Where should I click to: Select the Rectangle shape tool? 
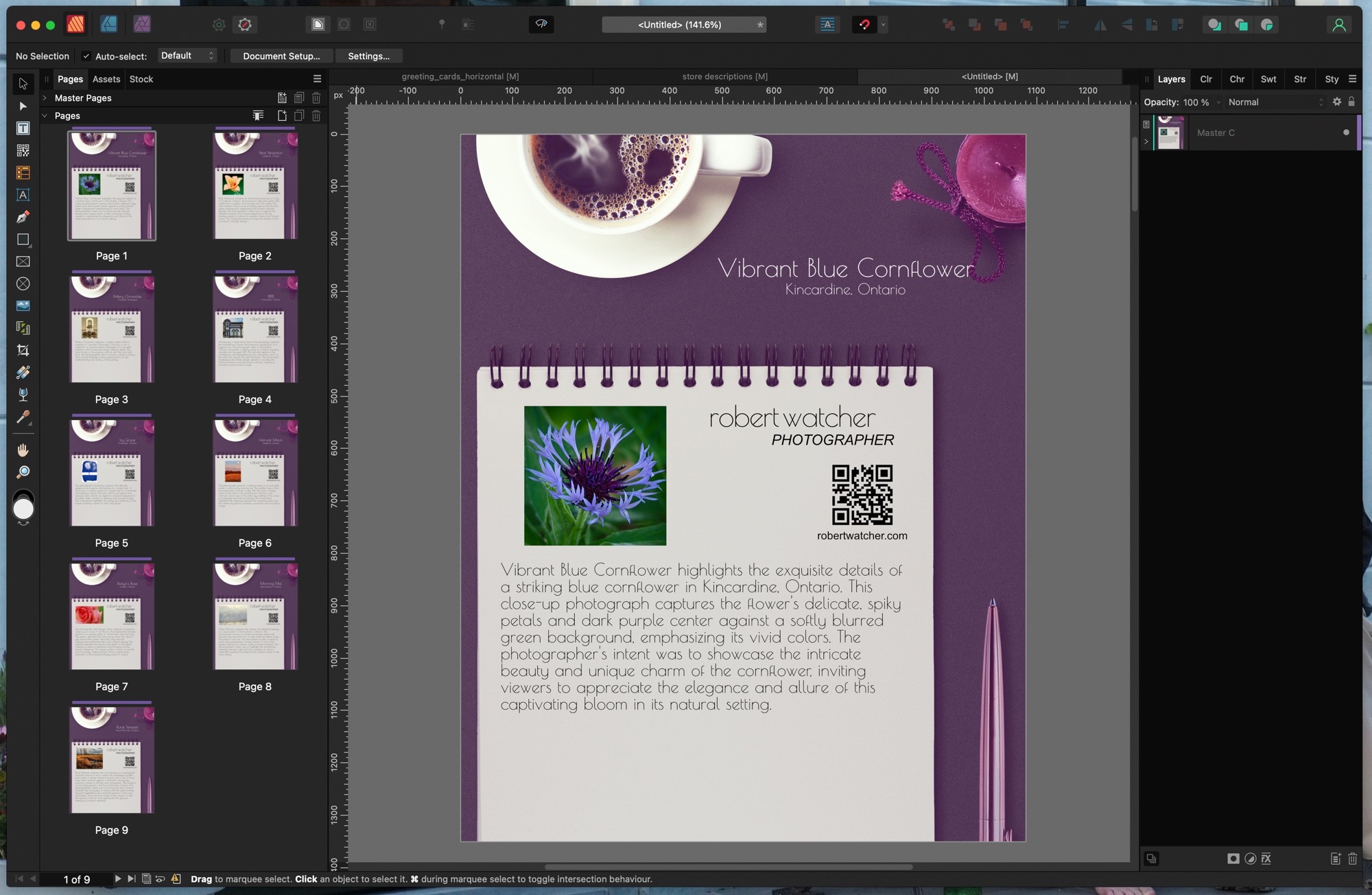point(23,240)
